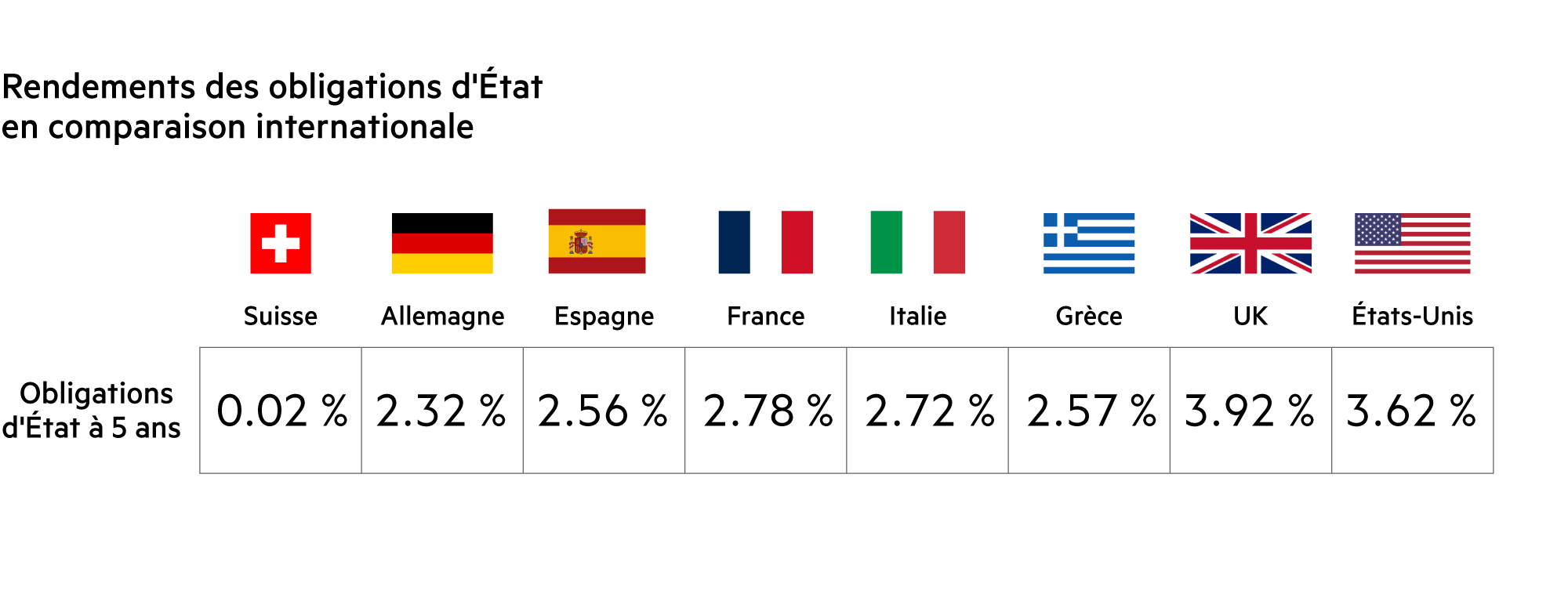Screen dimensions: 1568x590
Task: Select the 2.32 % yield cell
Action: coord(442,411)
